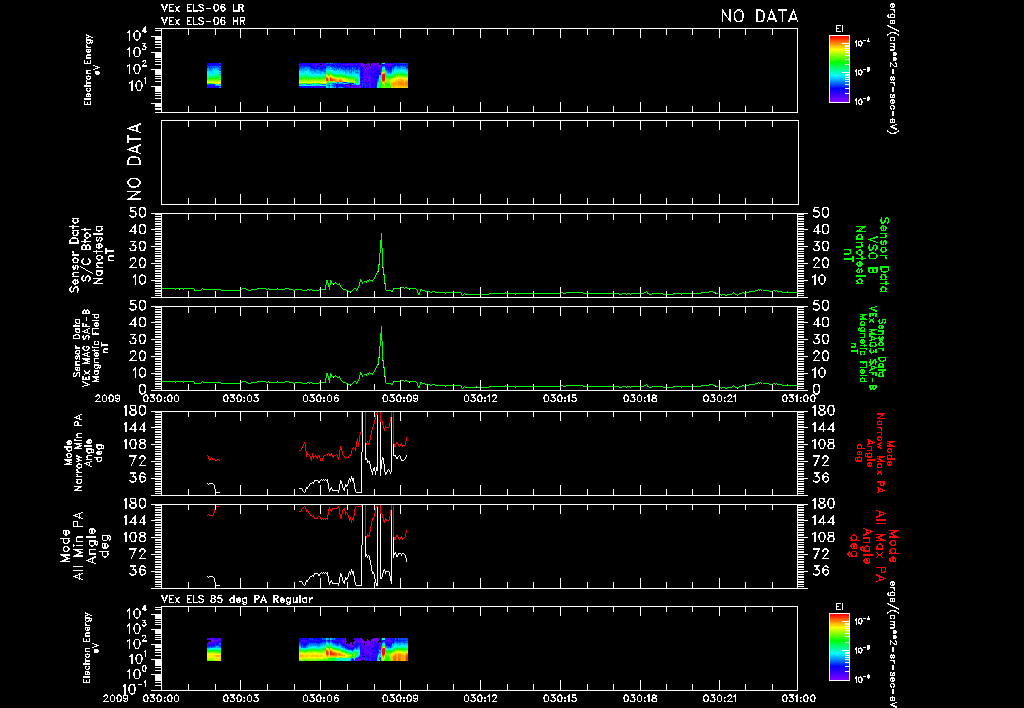Click '030:03' on the bottom time axis
The image size is (1024, 708).
(240, 698)
